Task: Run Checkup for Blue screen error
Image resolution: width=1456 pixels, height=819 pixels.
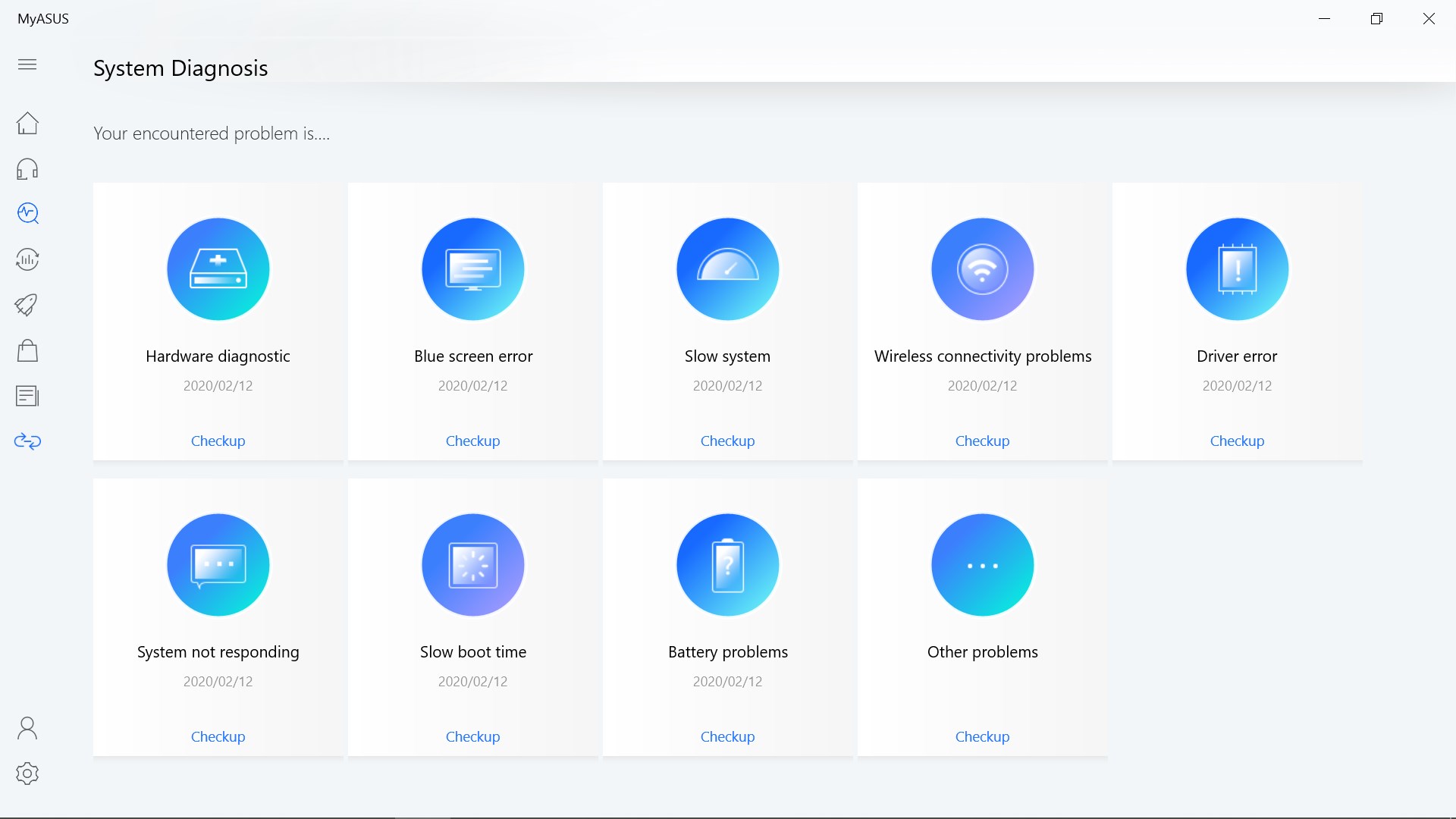Action: click(472, 441)
